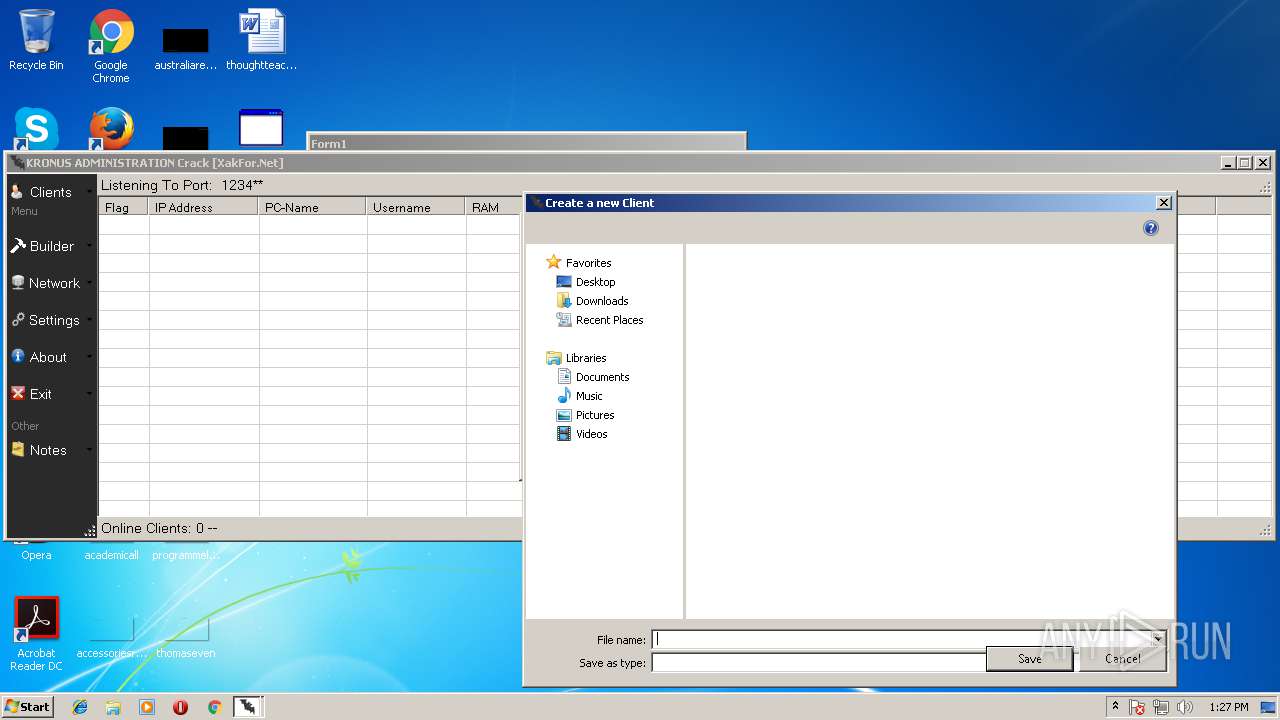1280x720 pixels.
Task: Click the RAM column header
Action: pos(494,207)
